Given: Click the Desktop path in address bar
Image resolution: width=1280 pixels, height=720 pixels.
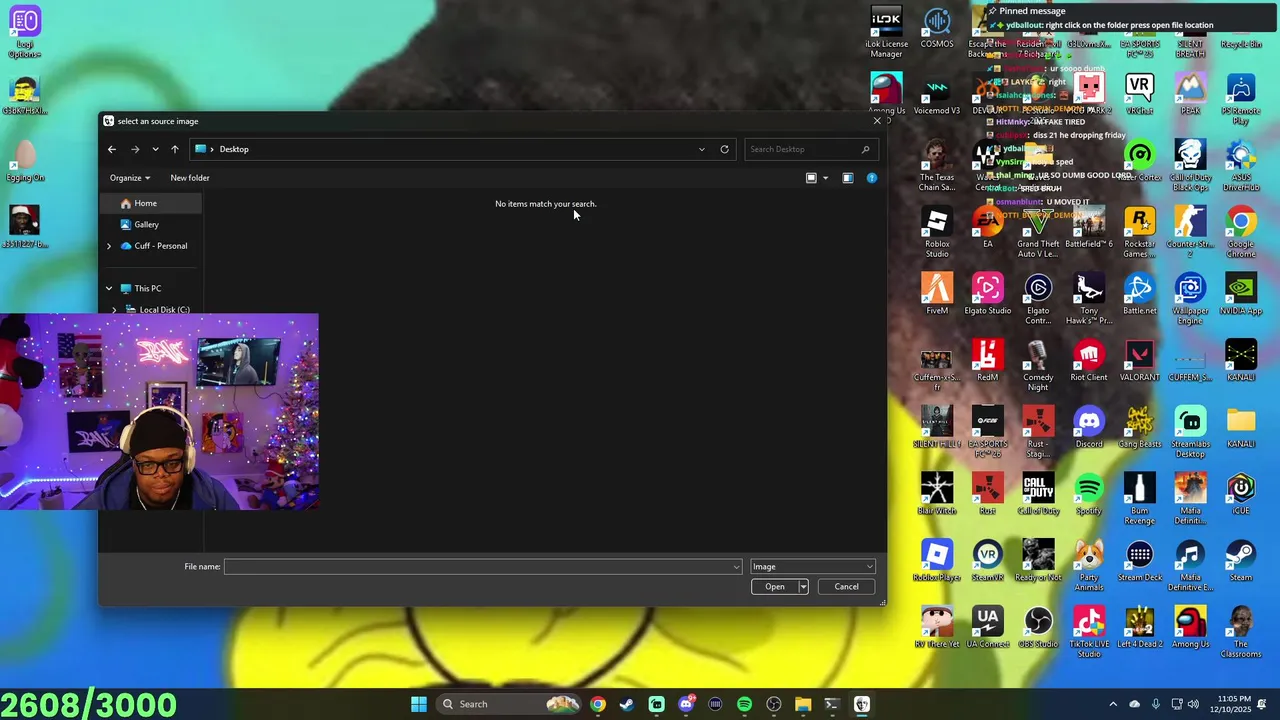Looking at the screenshot, I should pyautogui.click(x=234, y=149).
